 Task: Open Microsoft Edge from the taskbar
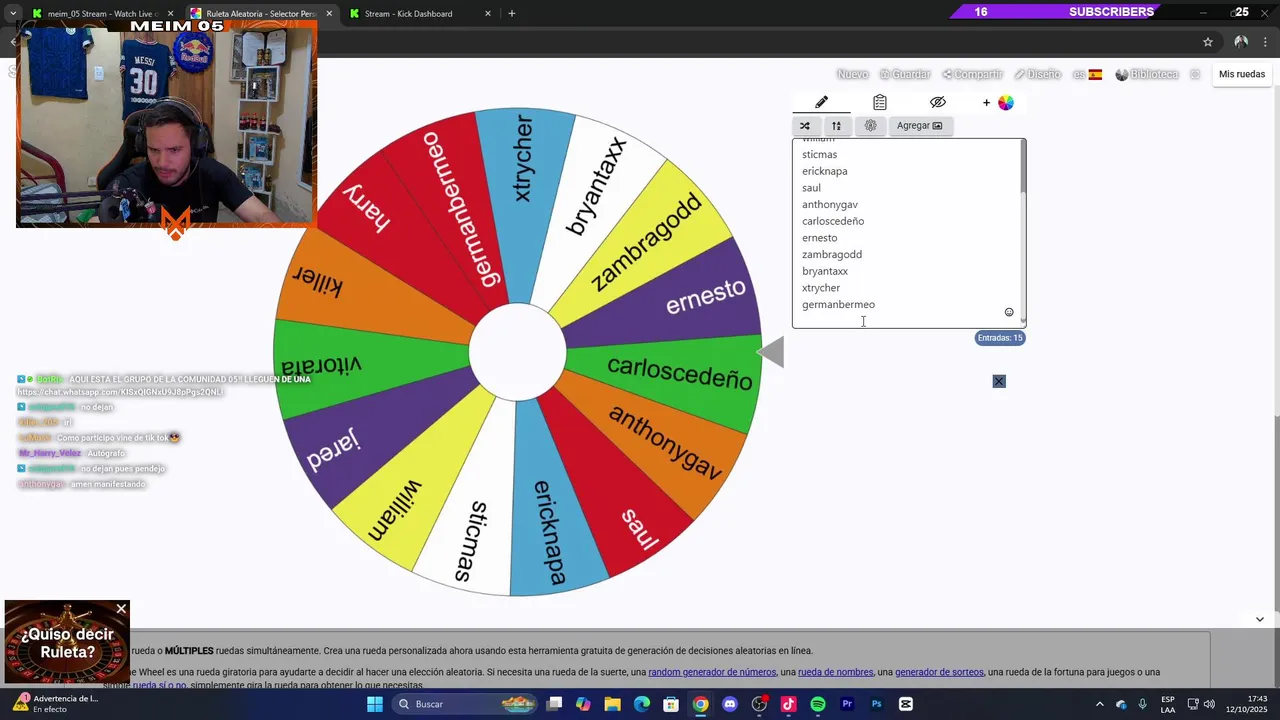642,704
